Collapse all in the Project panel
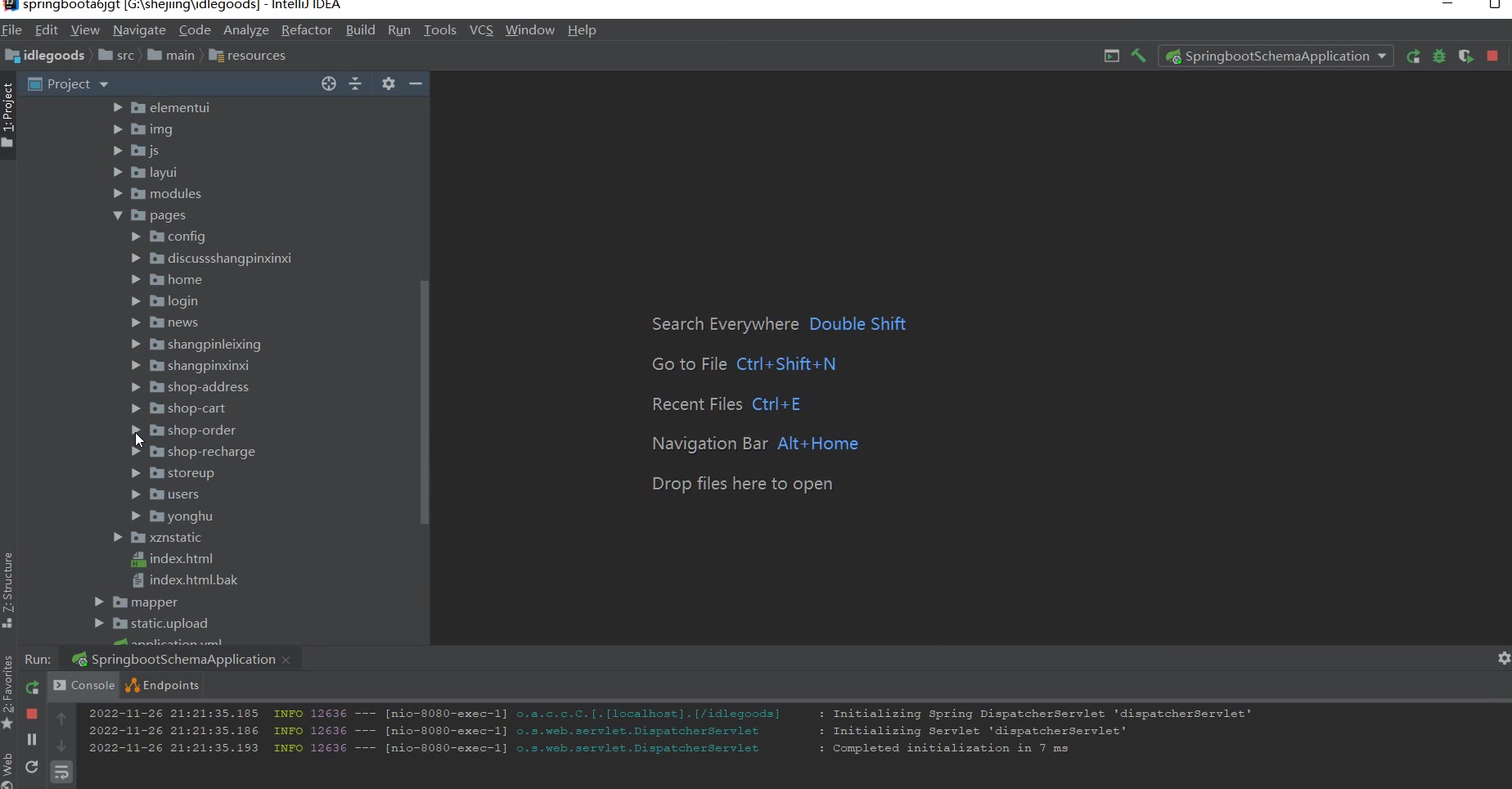 [355, 83]
